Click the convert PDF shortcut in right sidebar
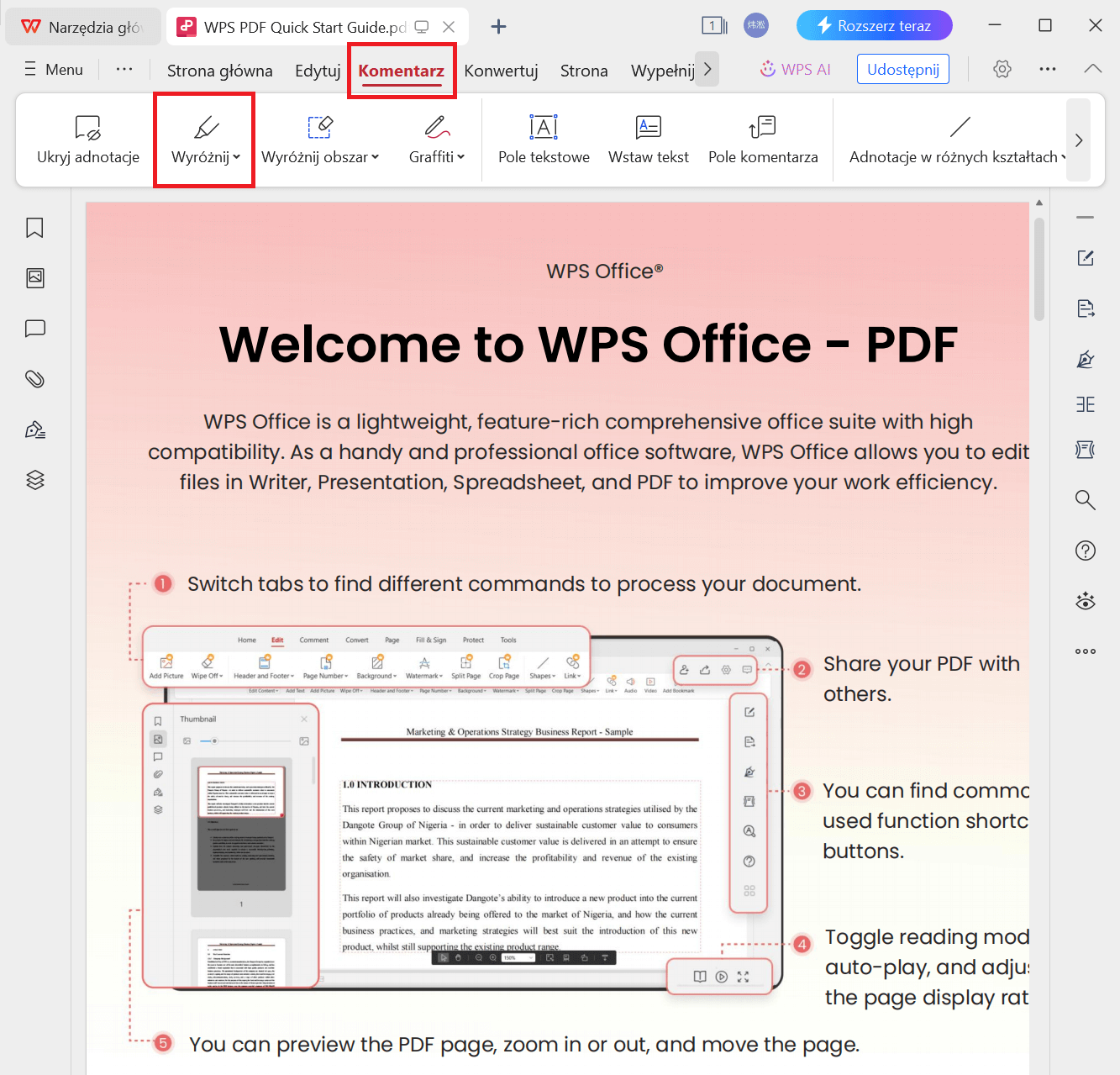The height and width of the screenshot is (1075, 1120). [x=1086, y=308]
